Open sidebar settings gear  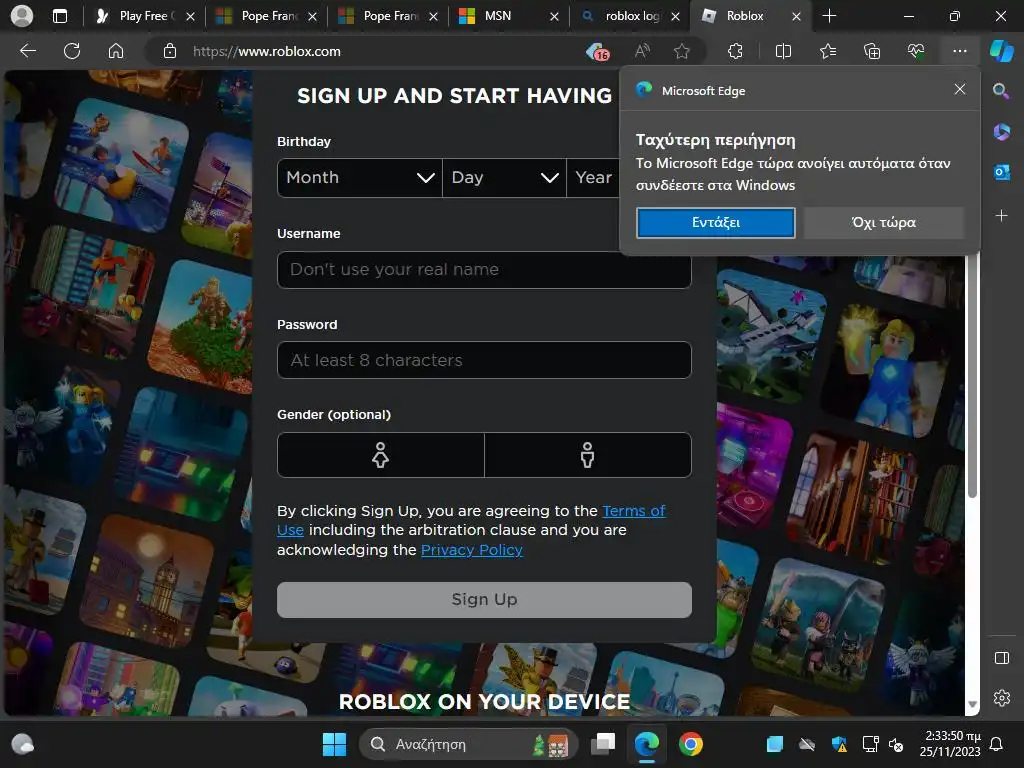click(1001, 698)
